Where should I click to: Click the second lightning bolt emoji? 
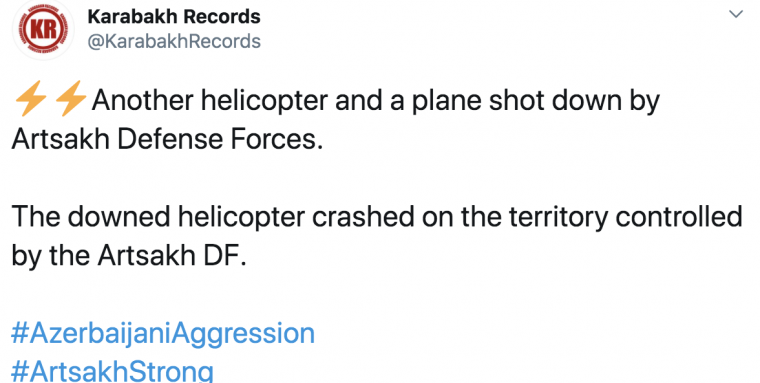click(71, 99)
